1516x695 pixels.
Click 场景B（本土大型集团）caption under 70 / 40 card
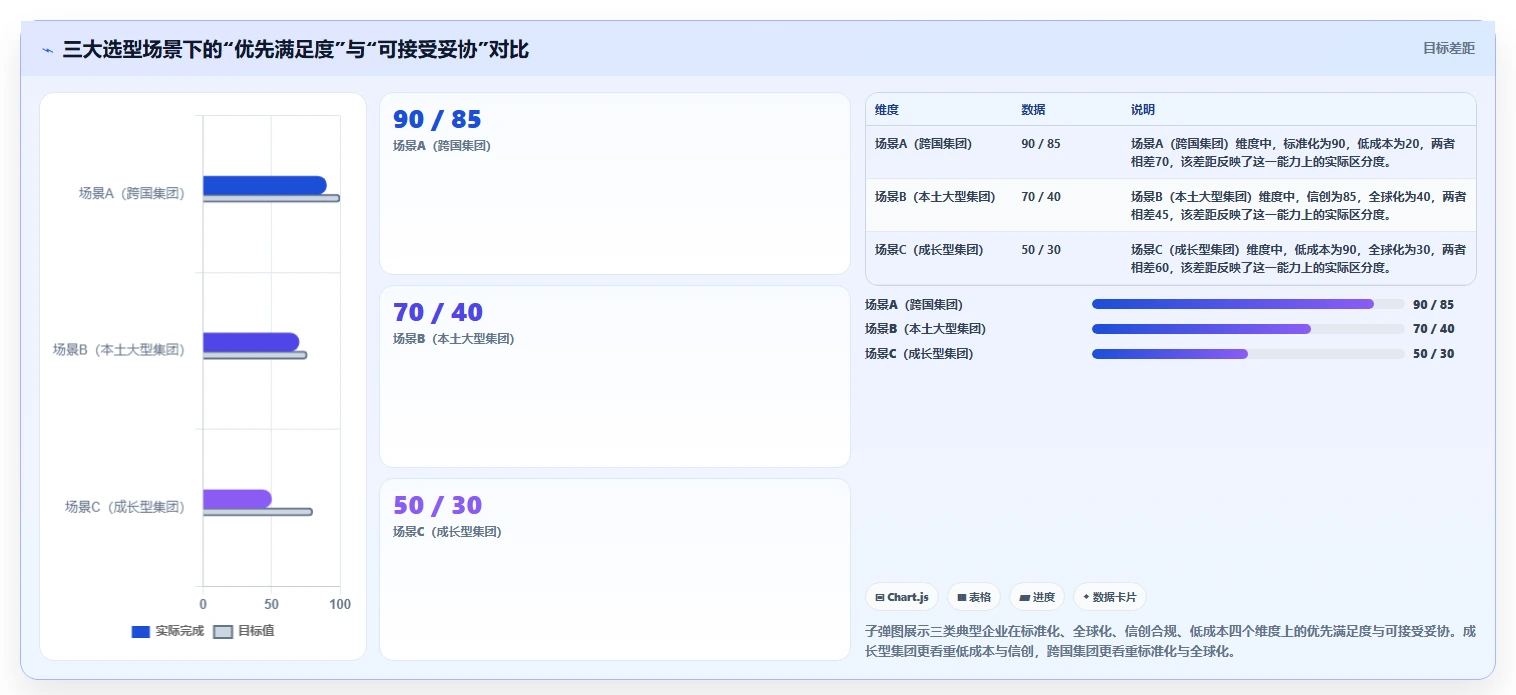pyautogui.click(x=453, y=339)
